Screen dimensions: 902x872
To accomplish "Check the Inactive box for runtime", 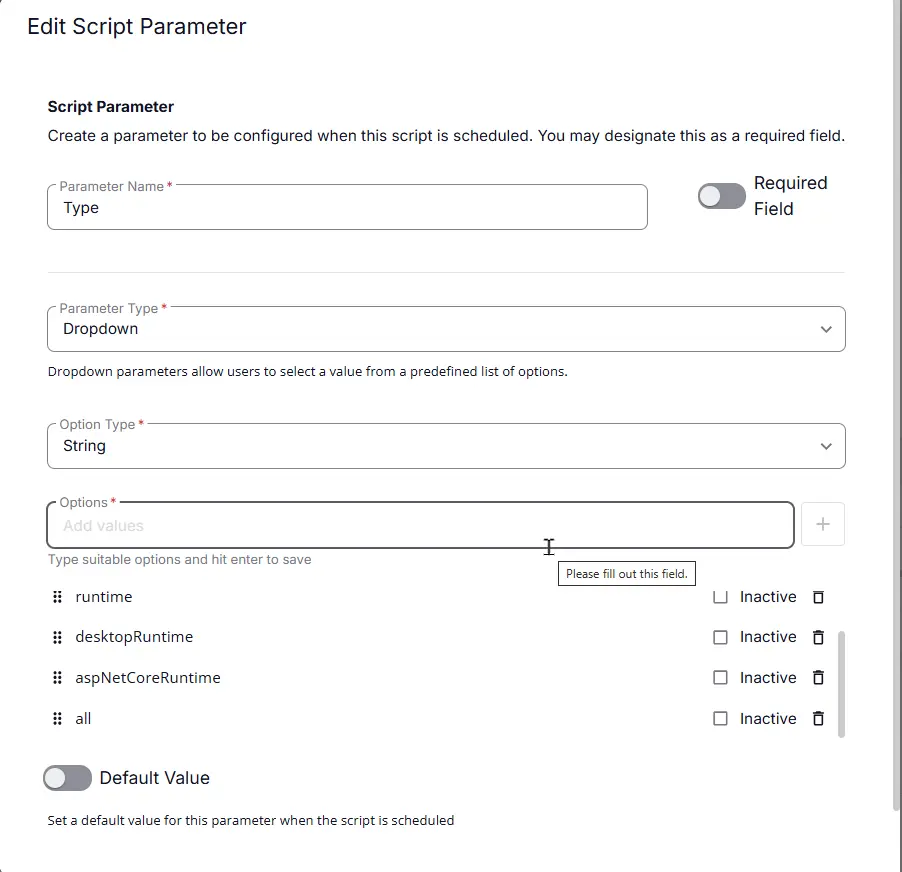I will coord(720,597).
